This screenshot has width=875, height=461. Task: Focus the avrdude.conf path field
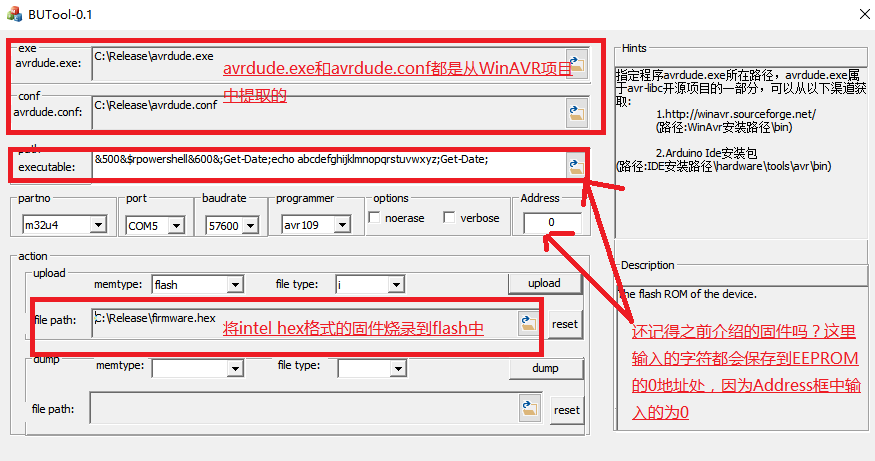point(329,113)
